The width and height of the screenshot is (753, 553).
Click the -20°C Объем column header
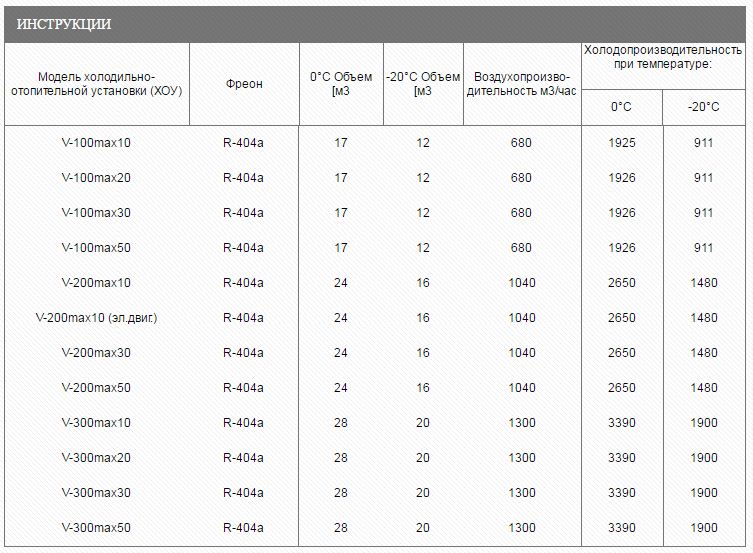pos(423,84)
